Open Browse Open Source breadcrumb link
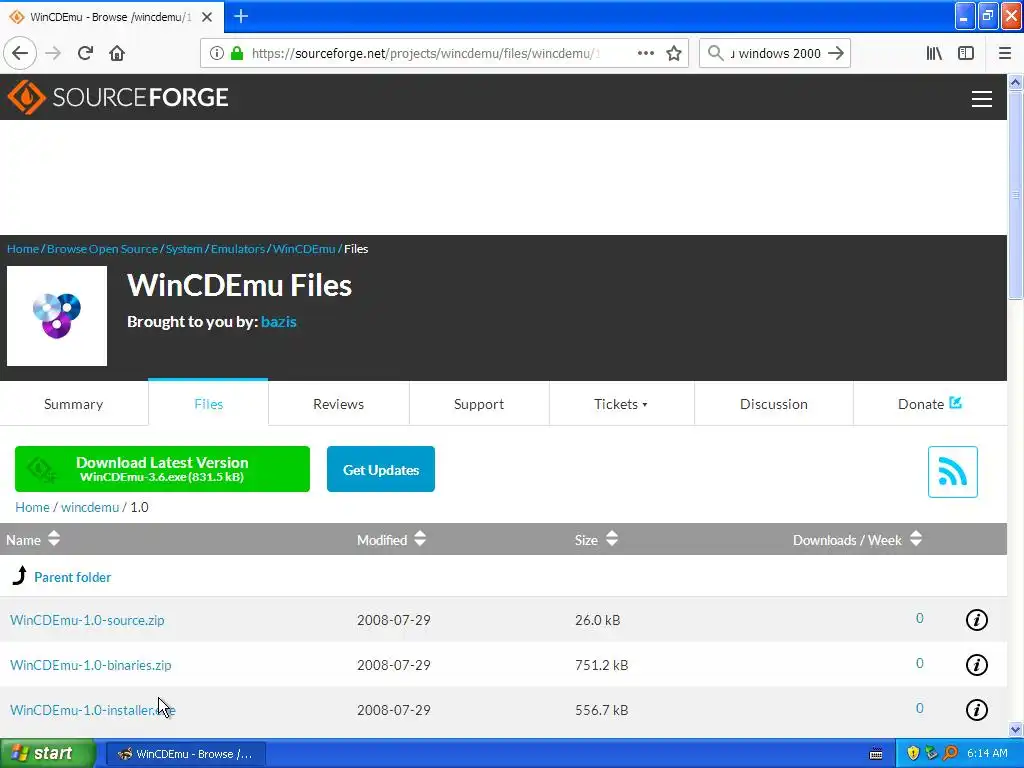Image resolution: width=1024 pixels, height=768 pixels. tap(103, 249)
